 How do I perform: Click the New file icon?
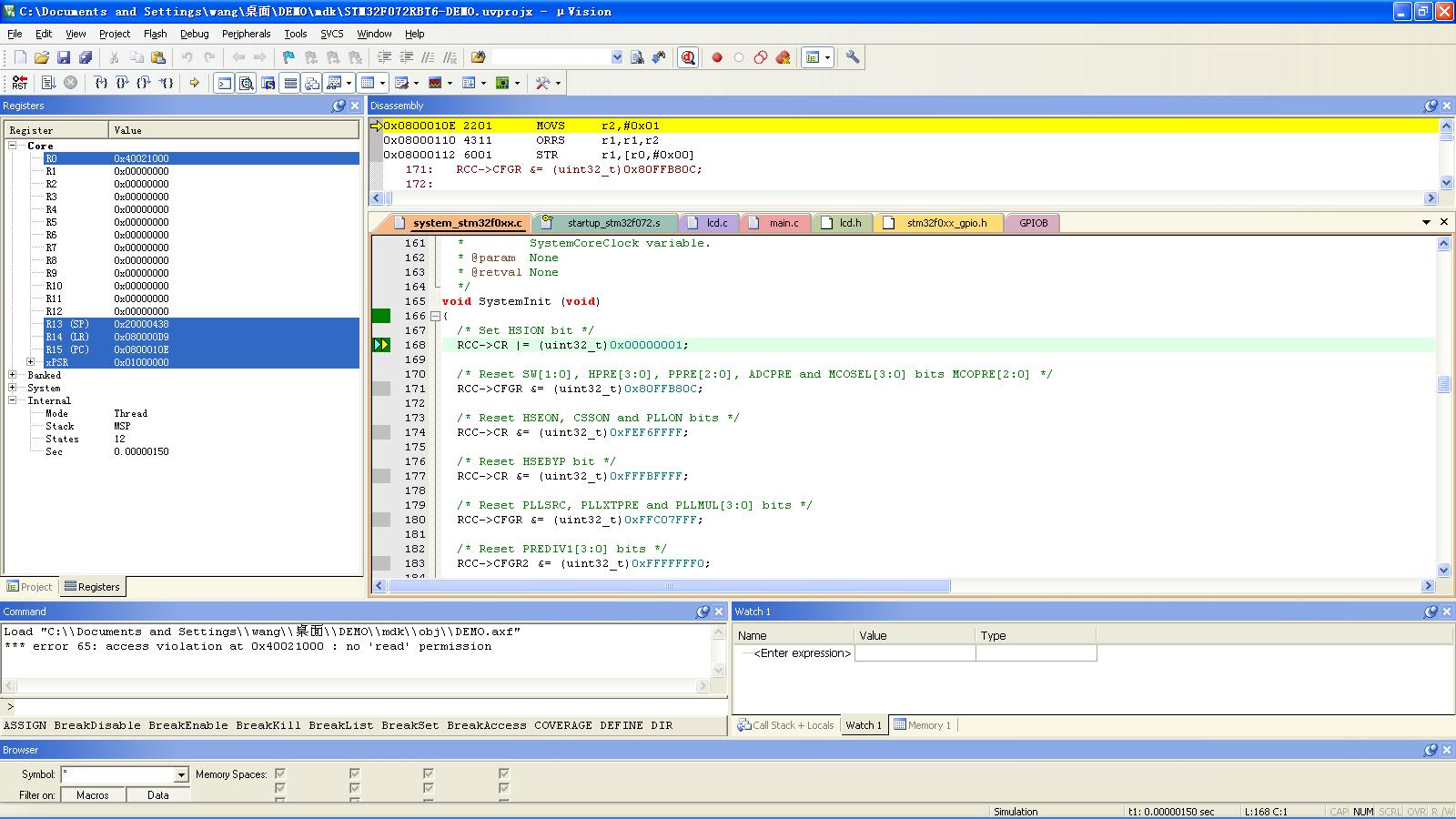(x=20, y=57)
